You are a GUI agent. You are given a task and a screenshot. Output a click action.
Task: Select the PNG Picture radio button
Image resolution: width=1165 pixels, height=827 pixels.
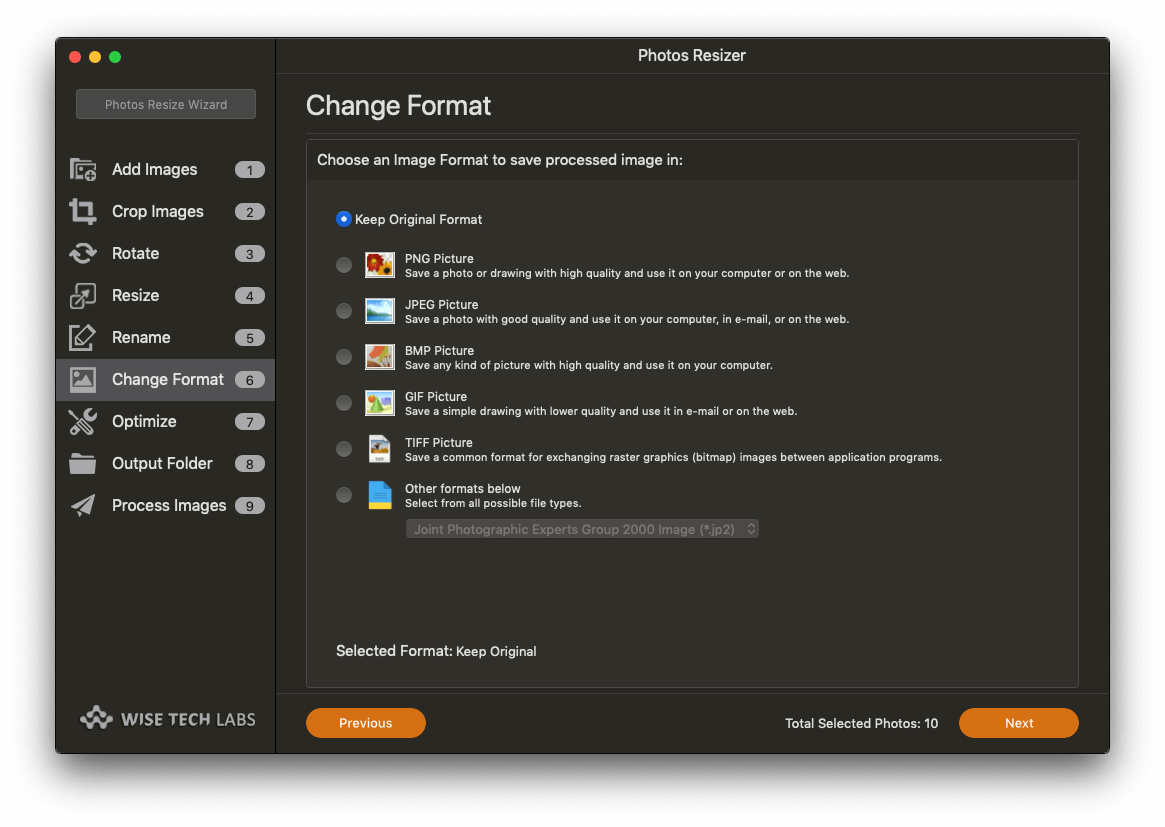[x=343, y=265]
